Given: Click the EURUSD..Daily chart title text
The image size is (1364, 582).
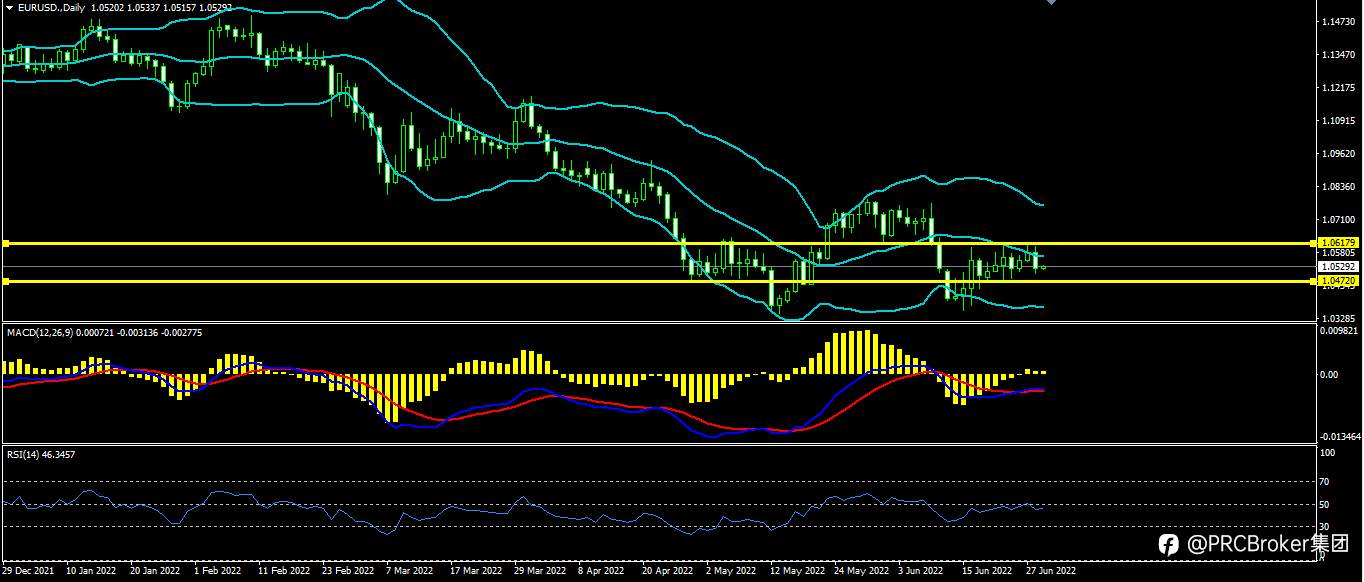Looking at the screenshot, I should [53, 7].
